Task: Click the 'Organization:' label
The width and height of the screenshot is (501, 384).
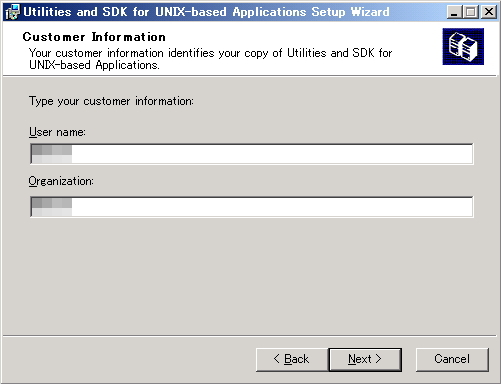Action: [x=61, y=181]
